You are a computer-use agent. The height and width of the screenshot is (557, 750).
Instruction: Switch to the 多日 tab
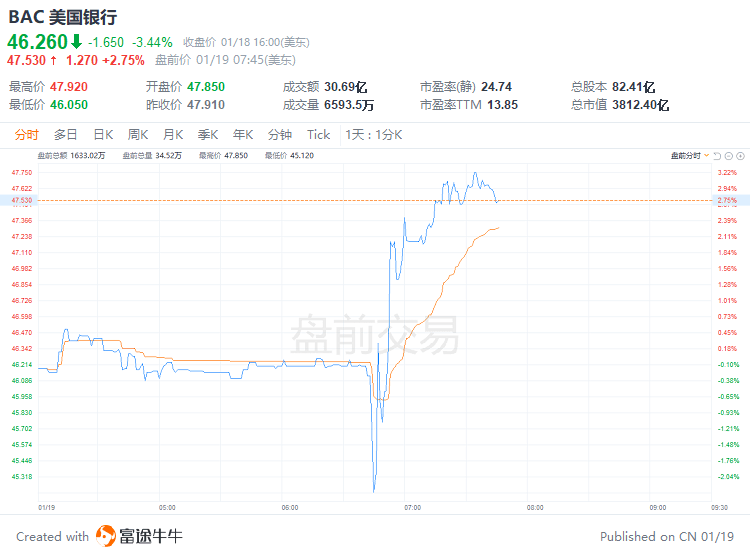(65, 135)
